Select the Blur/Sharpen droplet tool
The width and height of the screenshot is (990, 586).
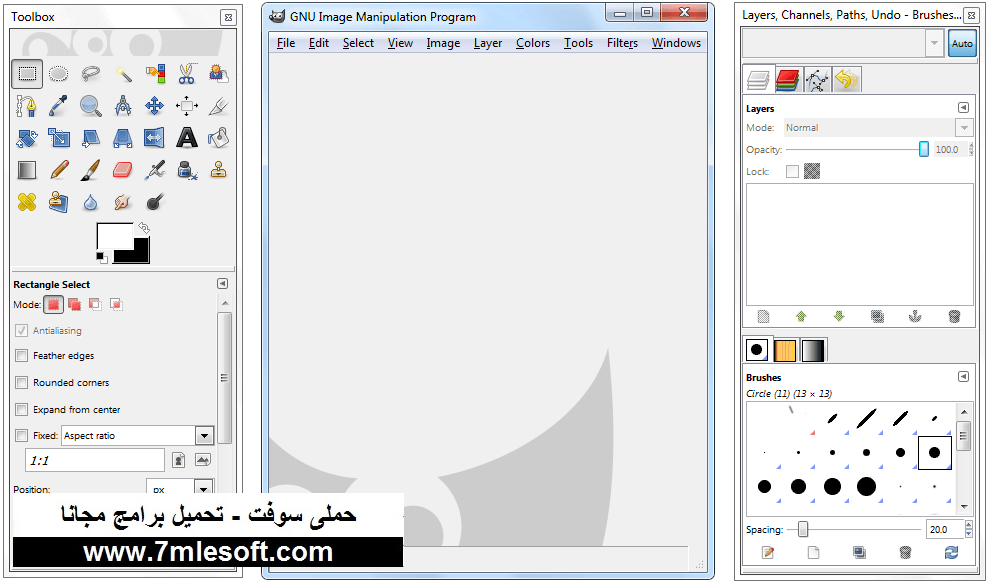pos(91,202)
